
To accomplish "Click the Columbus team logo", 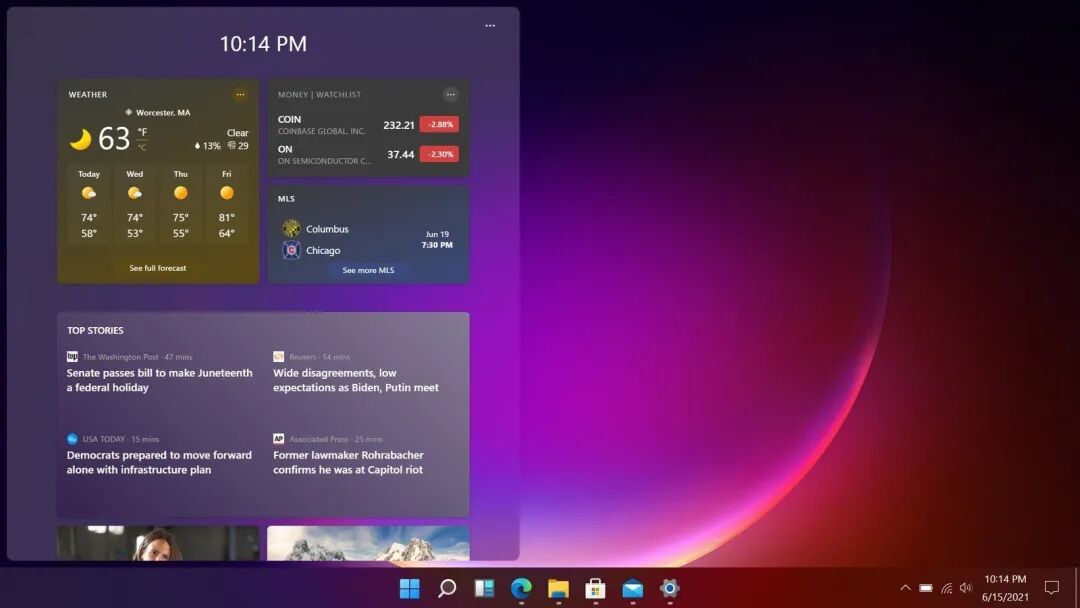I will coord(291,228).
